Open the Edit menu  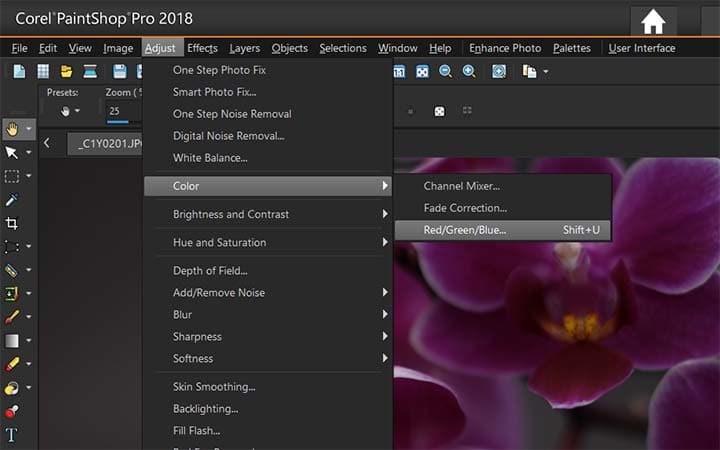point(48,48)
